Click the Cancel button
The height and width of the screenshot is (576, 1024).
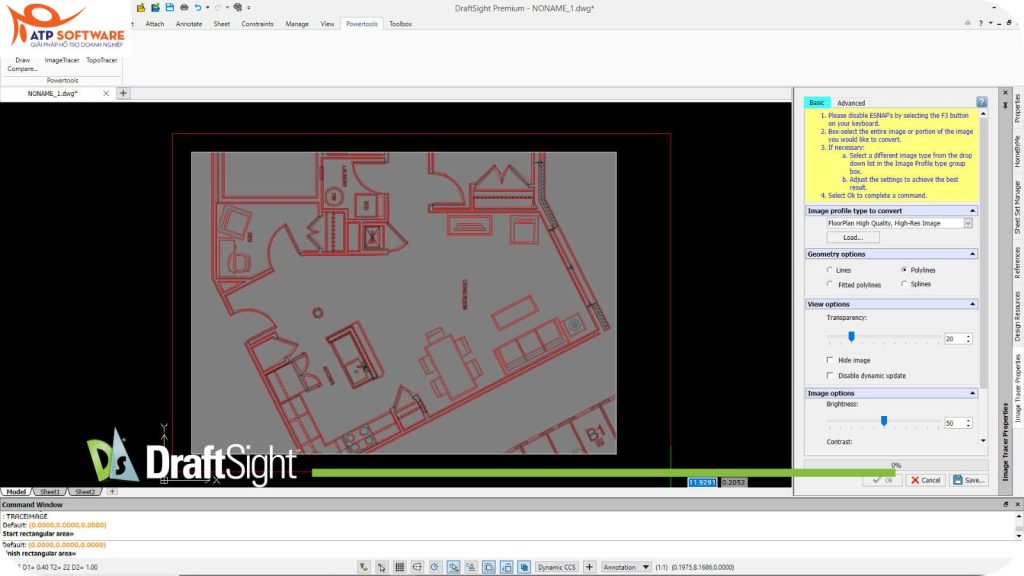click(925, 480)
